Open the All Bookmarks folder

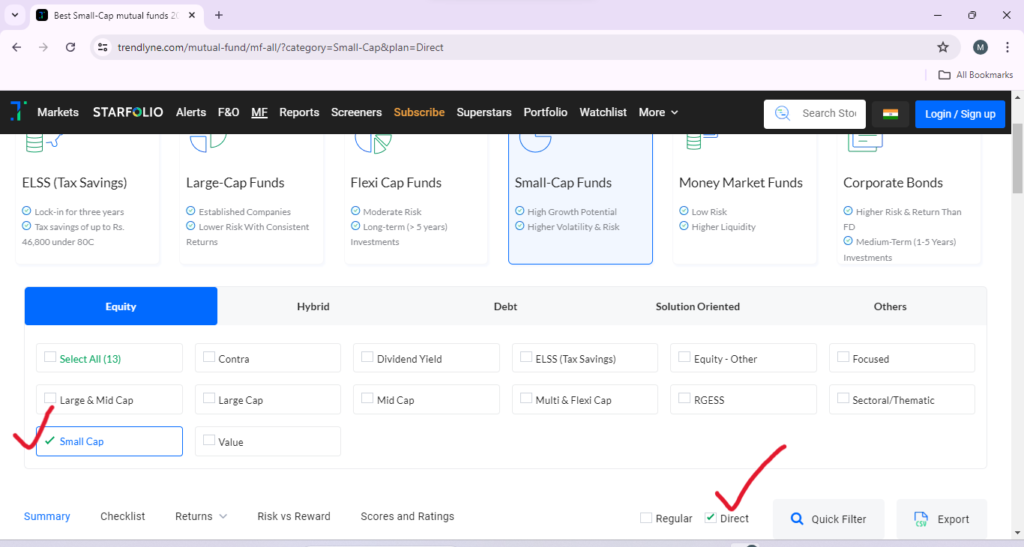[x=975, y=75]
